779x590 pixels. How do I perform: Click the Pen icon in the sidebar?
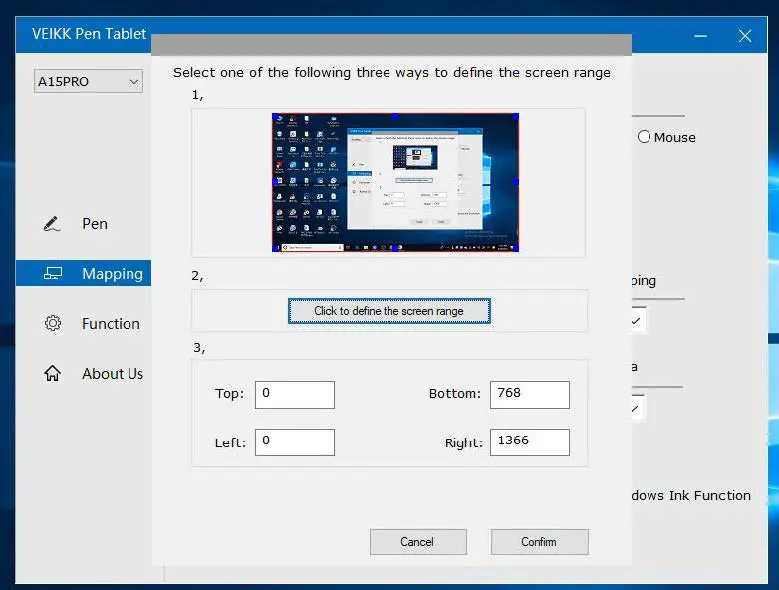click(x=53, y=224)
